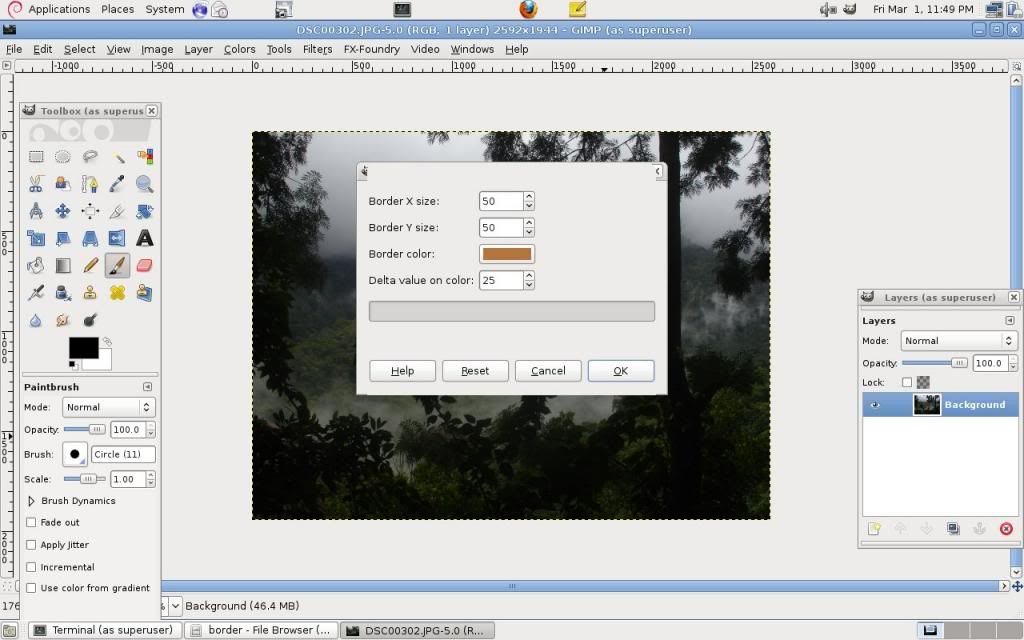Viewport: 1024px width, 640px height.
Task: Click OK in the border dialog
Action: 620,371
